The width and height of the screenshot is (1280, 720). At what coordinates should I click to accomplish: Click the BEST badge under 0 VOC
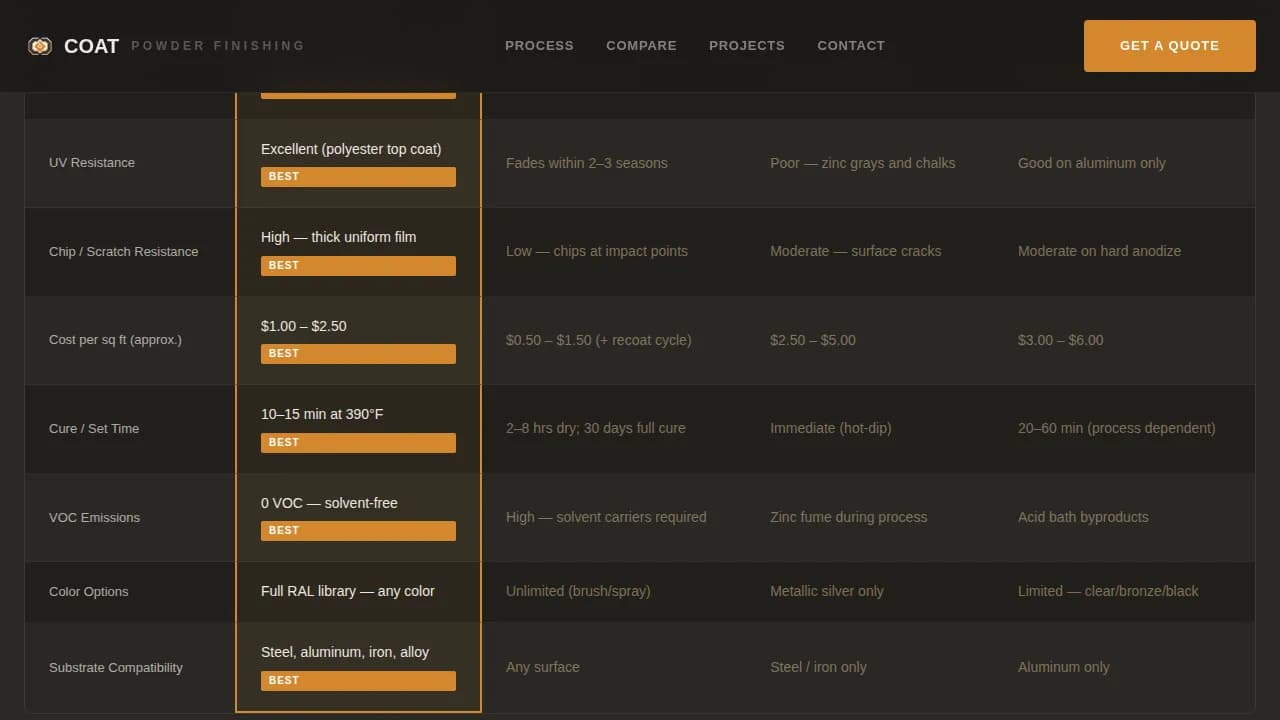(x=358, y=531)
